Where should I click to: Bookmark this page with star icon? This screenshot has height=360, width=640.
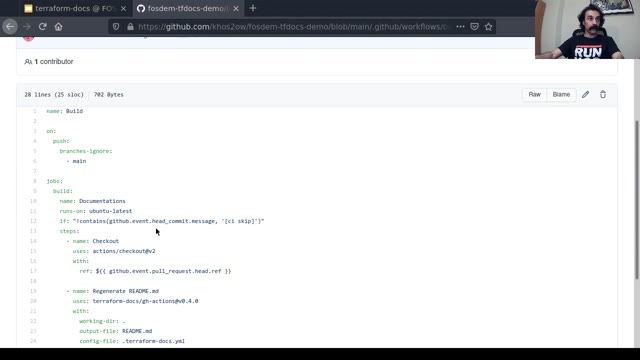coord(489,27)
